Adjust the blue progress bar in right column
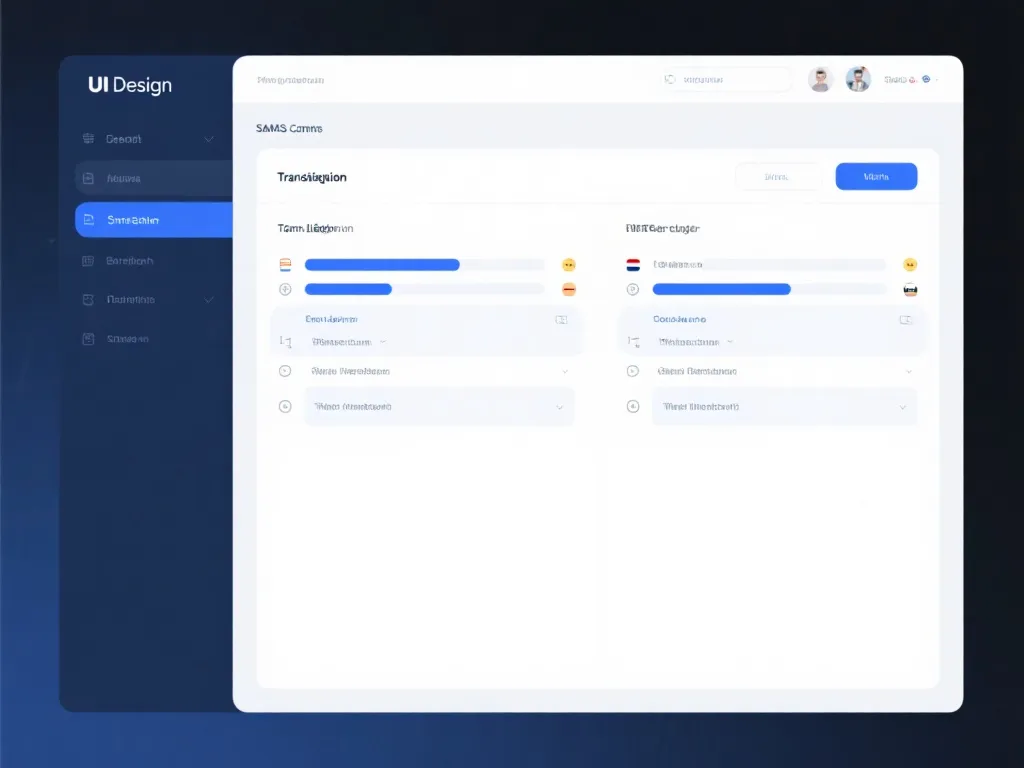This screenshot has height=768, width=1024. [x=769, y=289]
